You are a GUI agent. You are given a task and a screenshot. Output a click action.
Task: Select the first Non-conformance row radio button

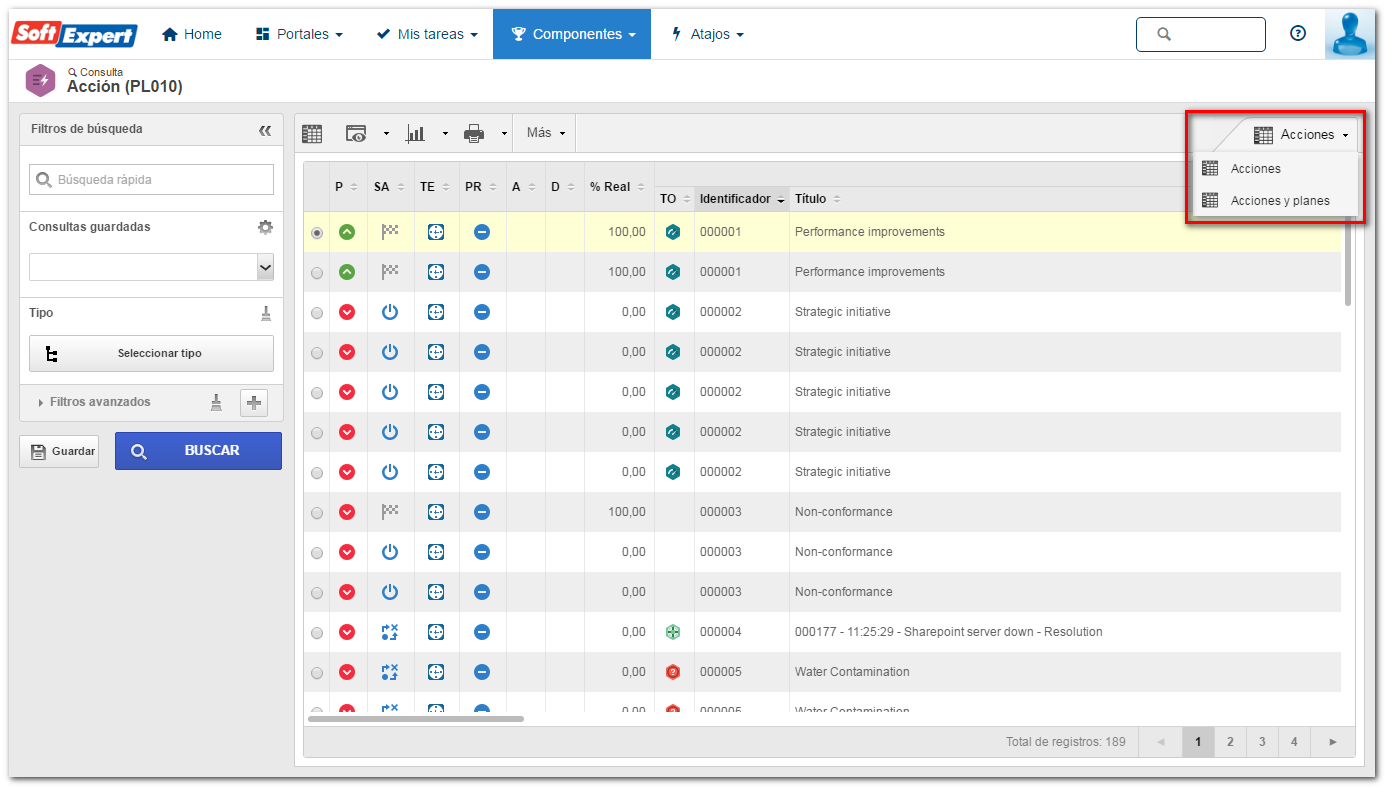pos(317,512)
